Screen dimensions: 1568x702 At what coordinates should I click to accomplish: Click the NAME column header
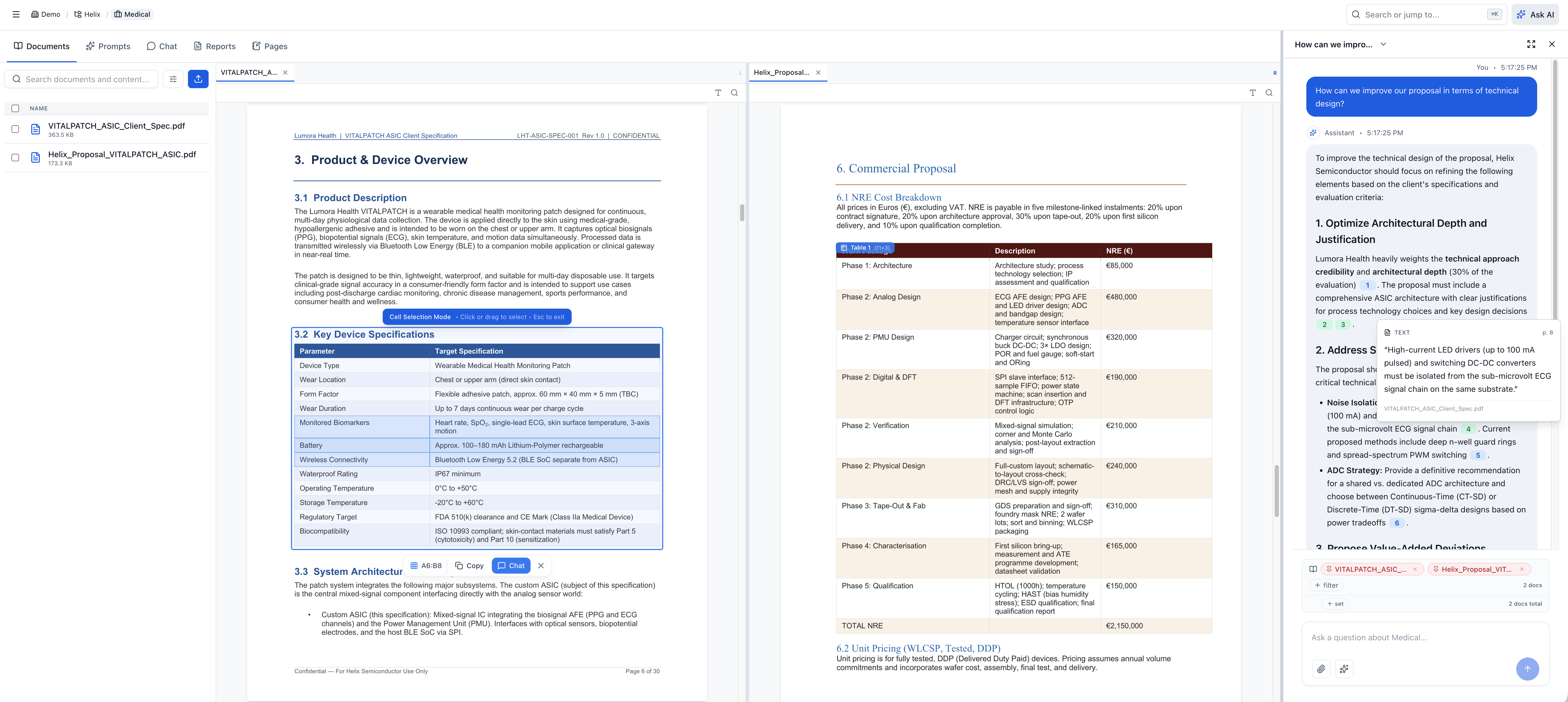pyautogui.click(x=38, y=108)
